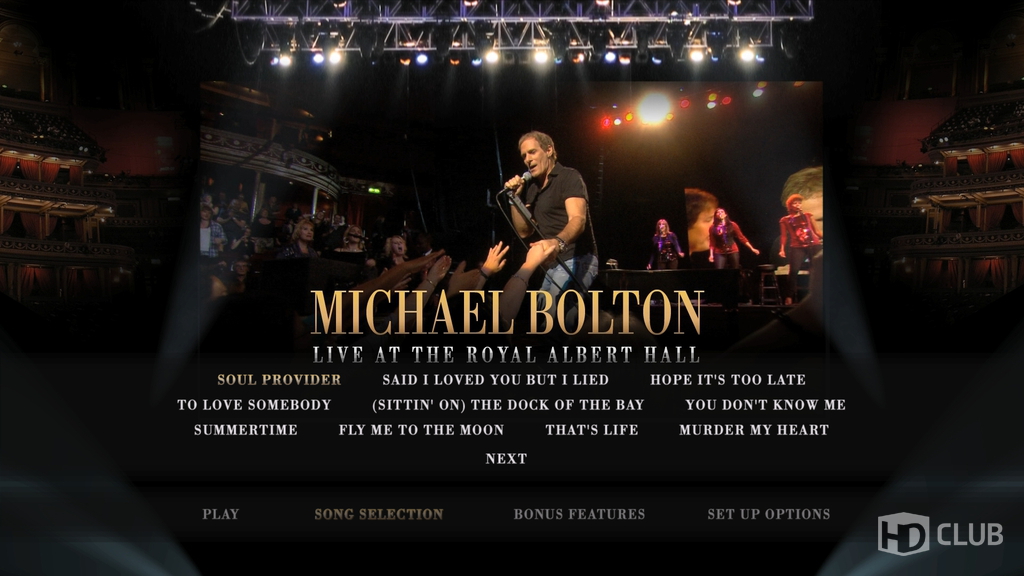
Task: Pick To Love Somebody from song list
Action: click(254, 405)
